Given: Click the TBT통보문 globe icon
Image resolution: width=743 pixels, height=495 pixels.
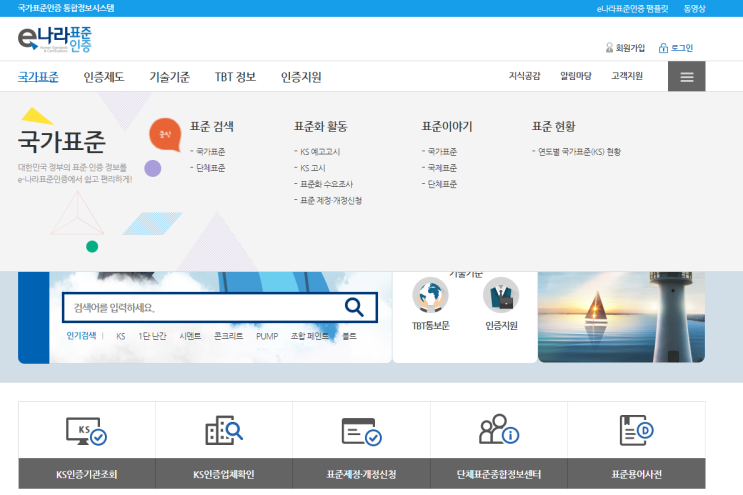Looking at the screenshot, I should [x=430, y=295].
